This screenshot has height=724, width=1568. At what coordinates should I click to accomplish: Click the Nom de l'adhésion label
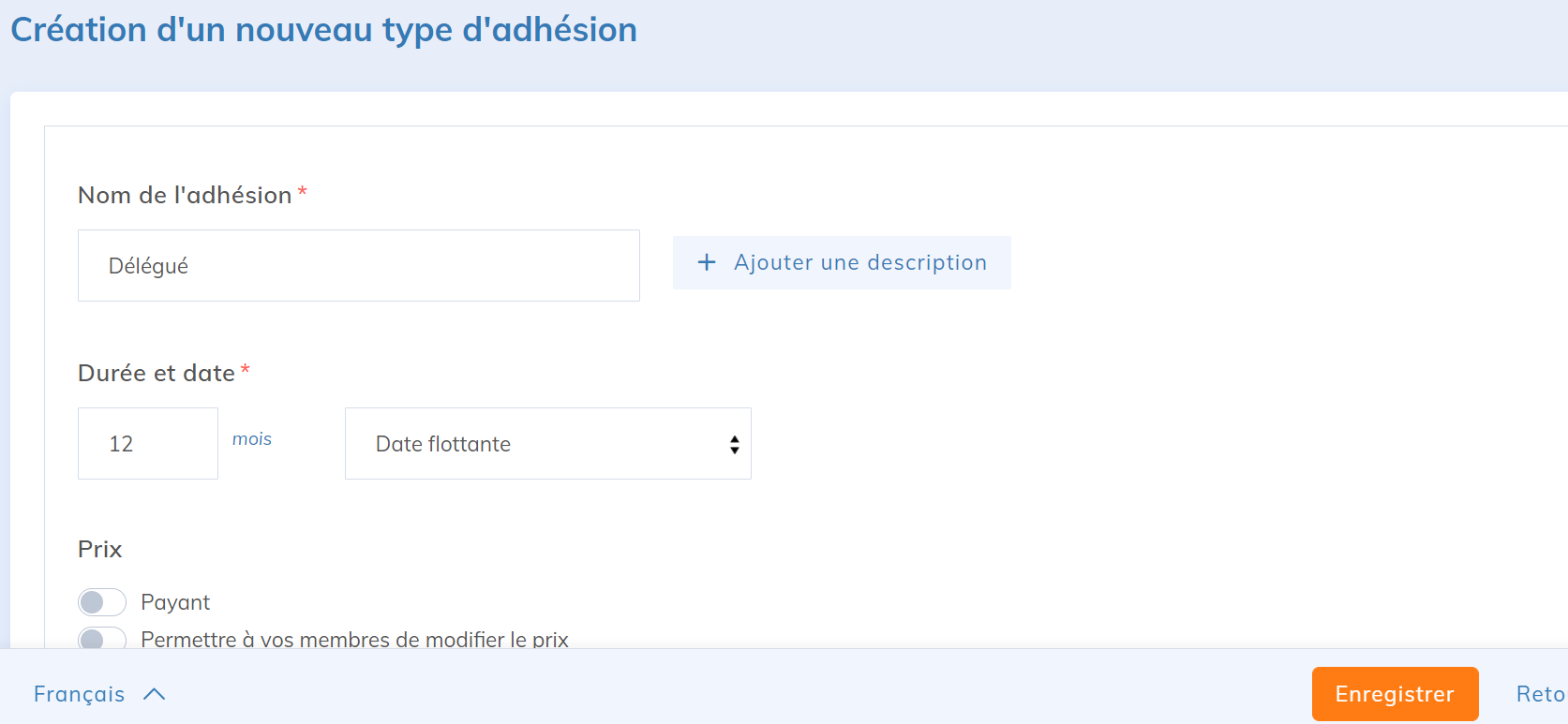tap(185, 195)
